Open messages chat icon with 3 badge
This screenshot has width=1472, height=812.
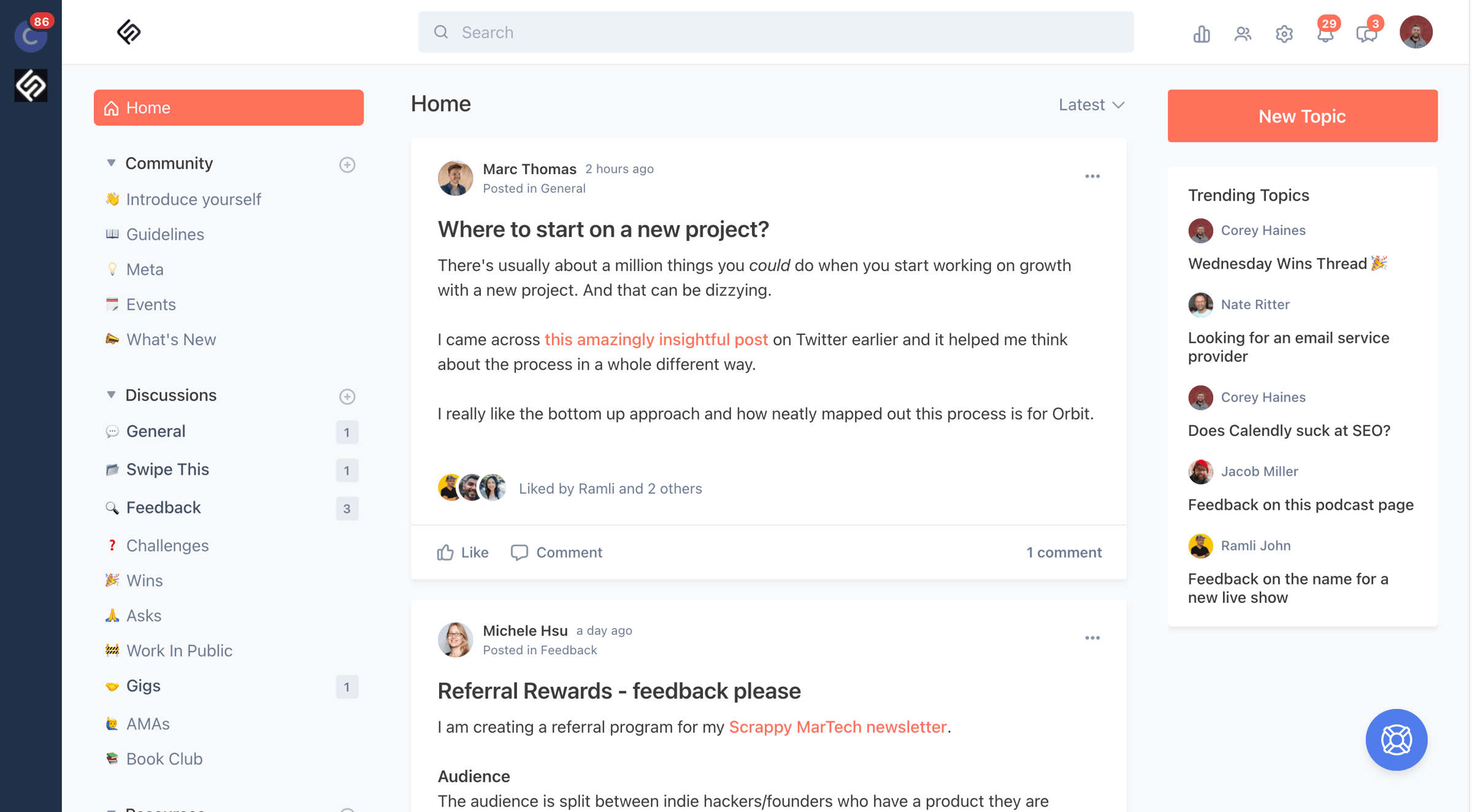click(1367, 33)
